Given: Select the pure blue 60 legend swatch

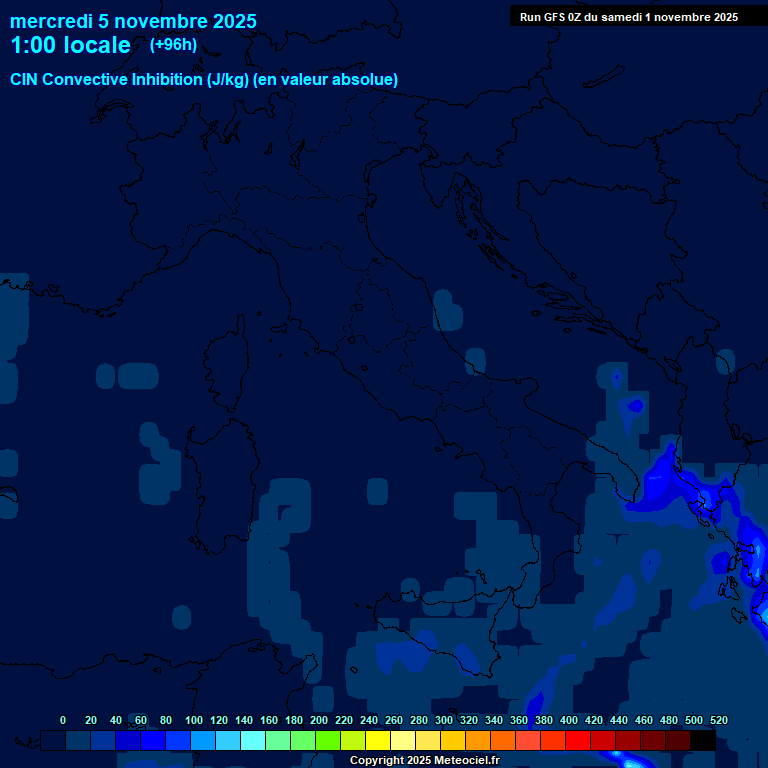Looking at the screenshot, I should (x=153, y=740).
